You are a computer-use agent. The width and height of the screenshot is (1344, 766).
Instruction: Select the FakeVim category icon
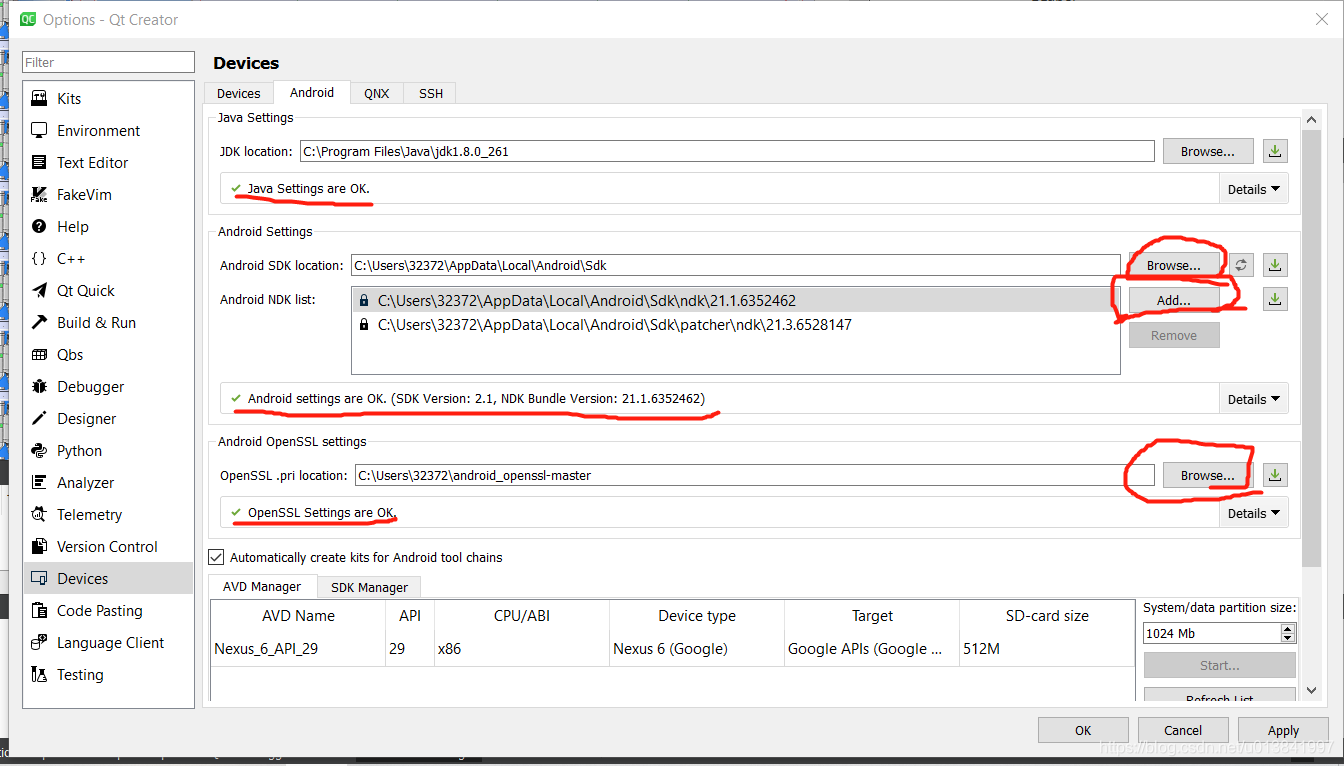tap(39, 194)
